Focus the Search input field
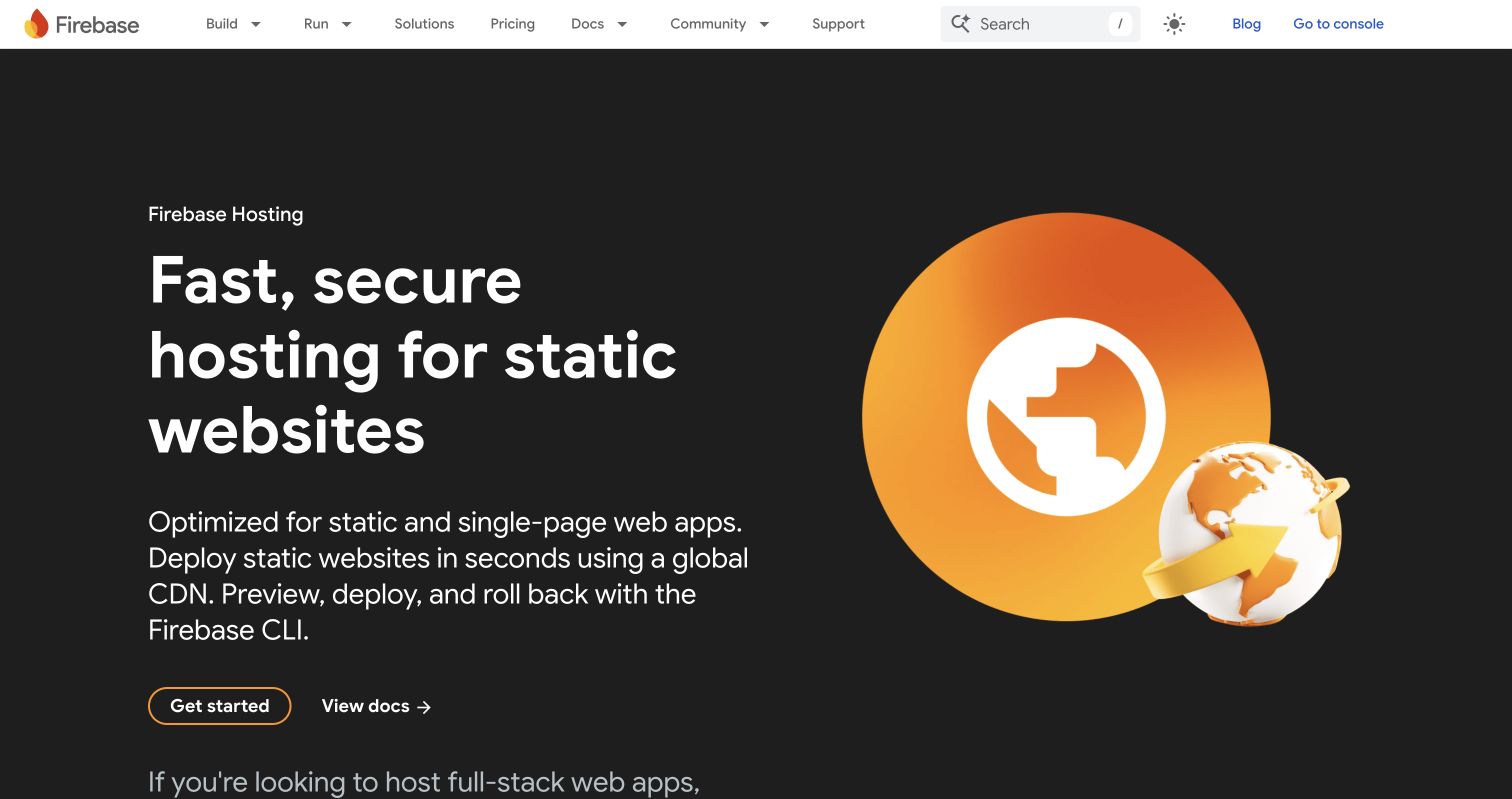Image resolution: width=1512 pixels, height=799 pixels. tap(1040, 24)
